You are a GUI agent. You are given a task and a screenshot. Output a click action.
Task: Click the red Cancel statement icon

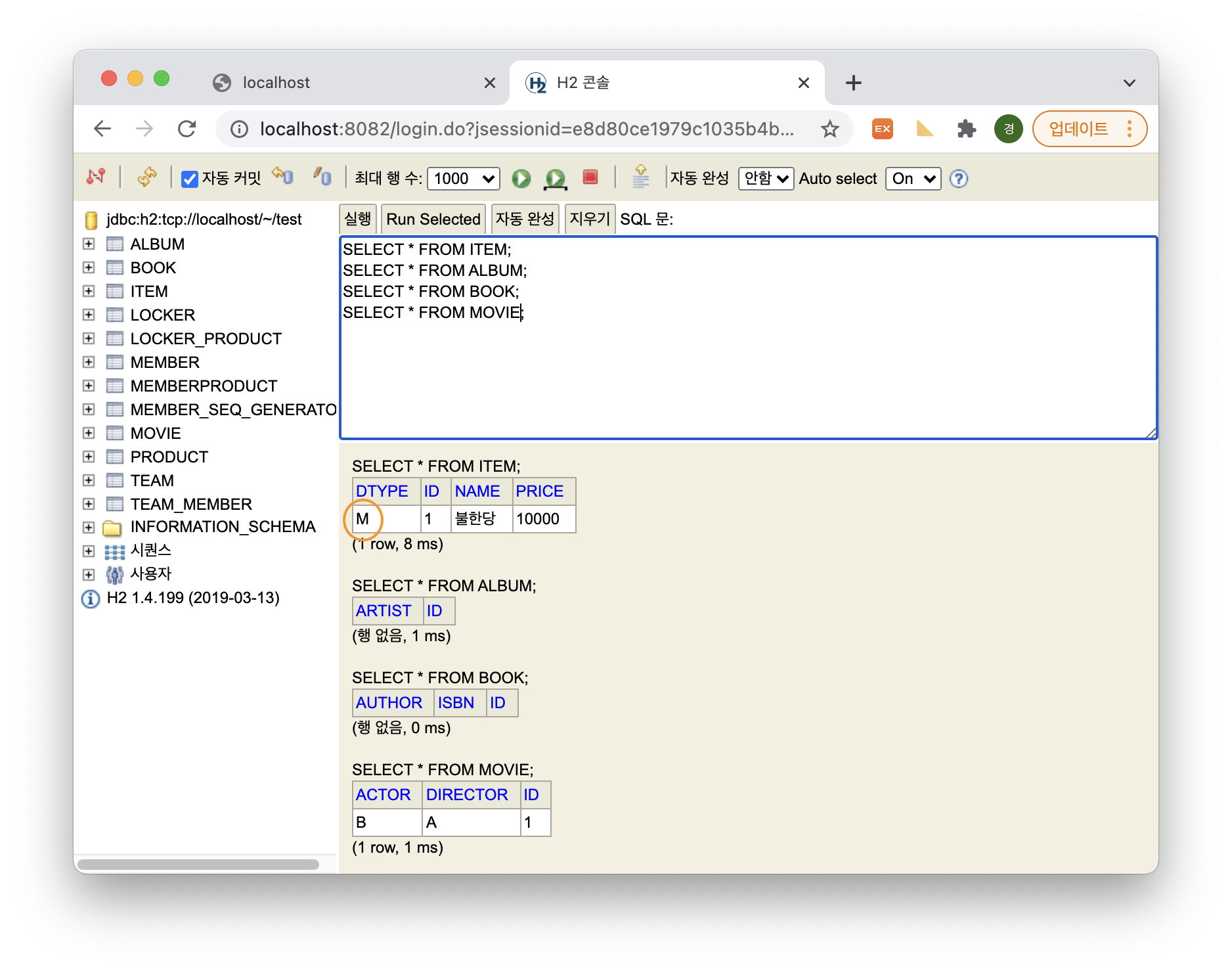click(x=590, y=177)
